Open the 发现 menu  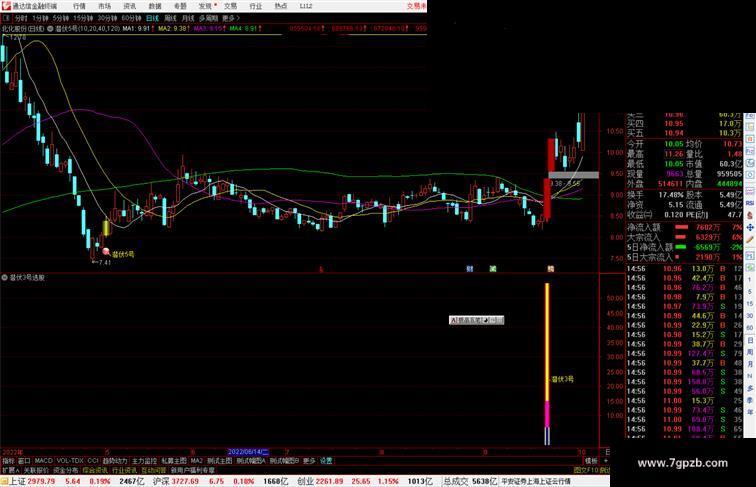coord(205,6)
